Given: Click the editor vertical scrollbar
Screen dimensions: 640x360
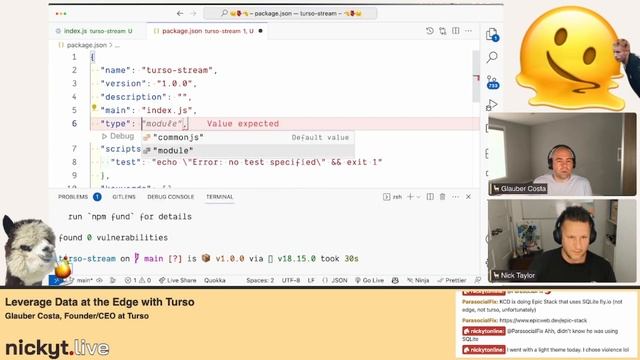Looking at the screenshot, I should (476, 77).
